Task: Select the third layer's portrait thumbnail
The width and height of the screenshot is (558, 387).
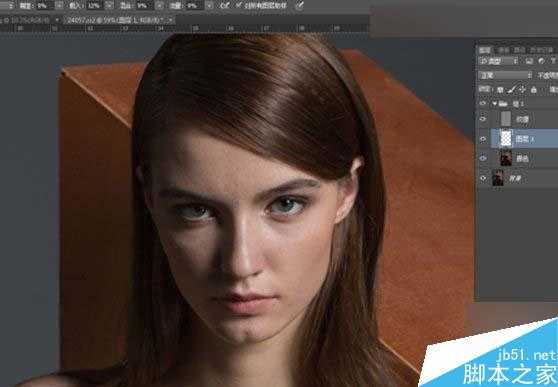Action: pyautogui.click(x=506, y=158)
